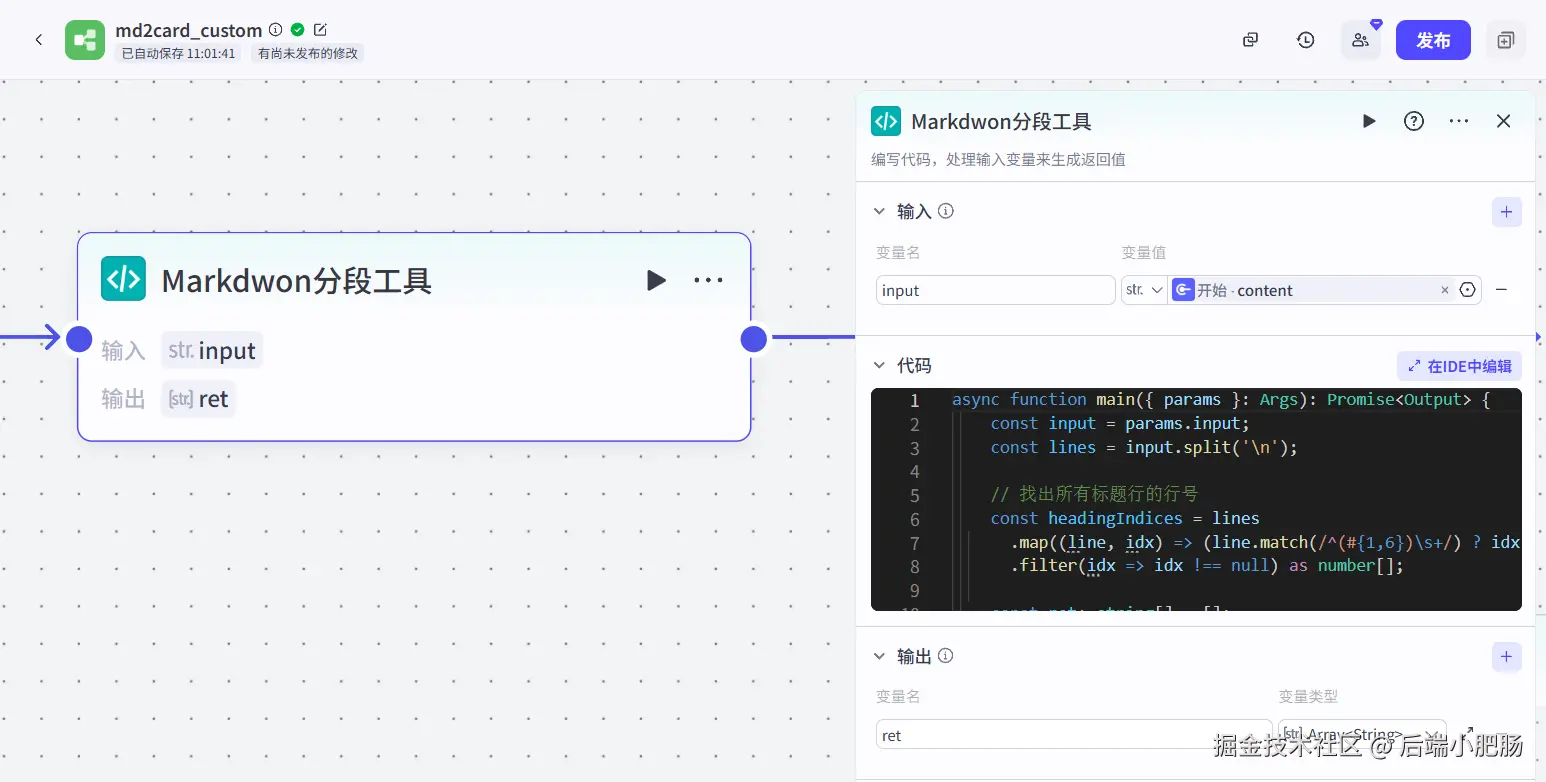Test run node from side panel play icon
This screenshot has width=1546, height=782.
[1369, 121]
